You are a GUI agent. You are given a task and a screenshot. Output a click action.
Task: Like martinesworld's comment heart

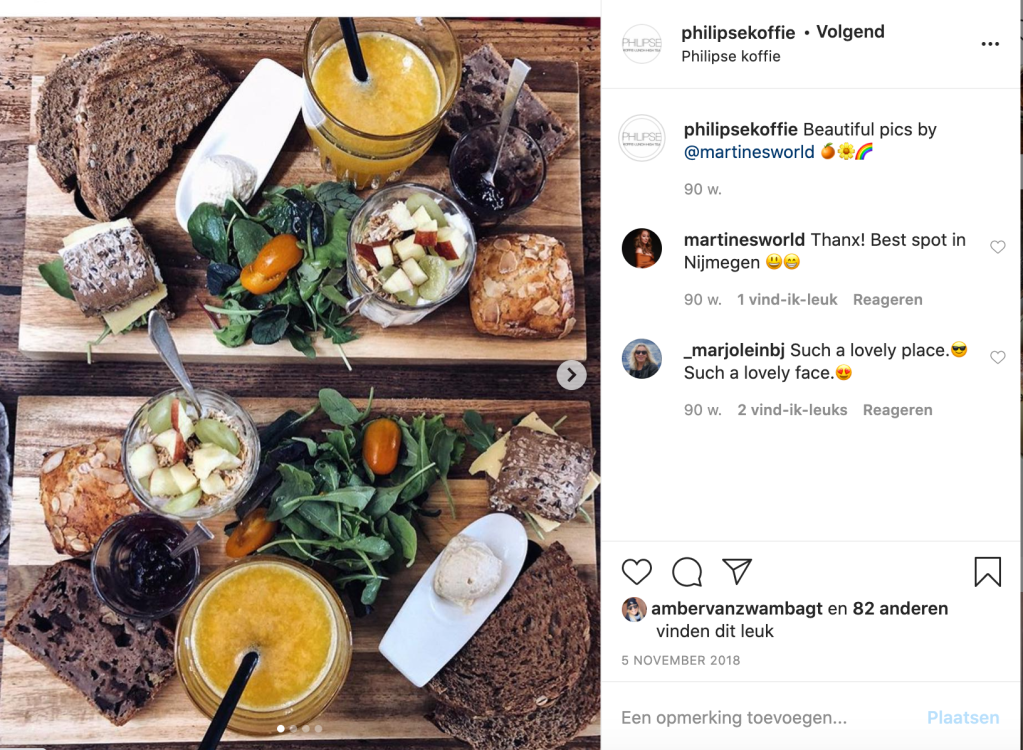coord(998,247)
